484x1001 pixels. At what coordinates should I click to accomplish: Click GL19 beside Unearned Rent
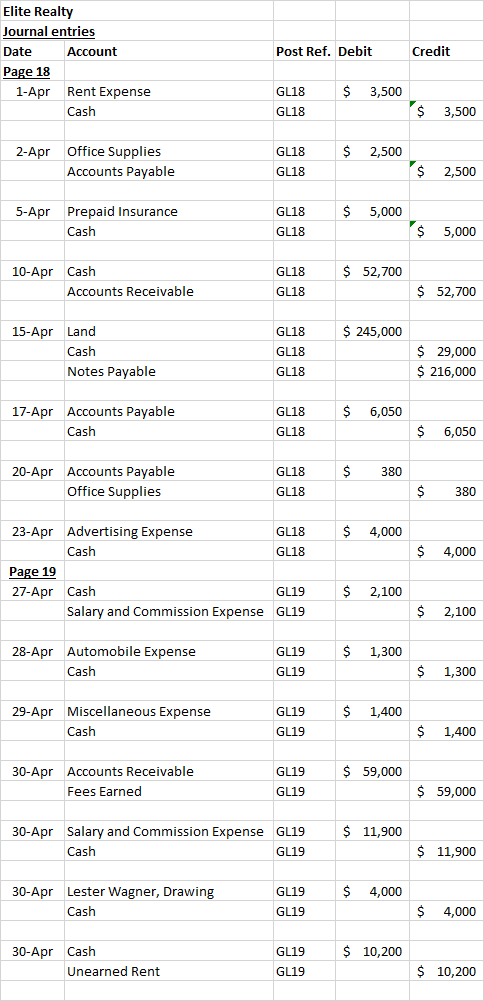click(304, 972)
